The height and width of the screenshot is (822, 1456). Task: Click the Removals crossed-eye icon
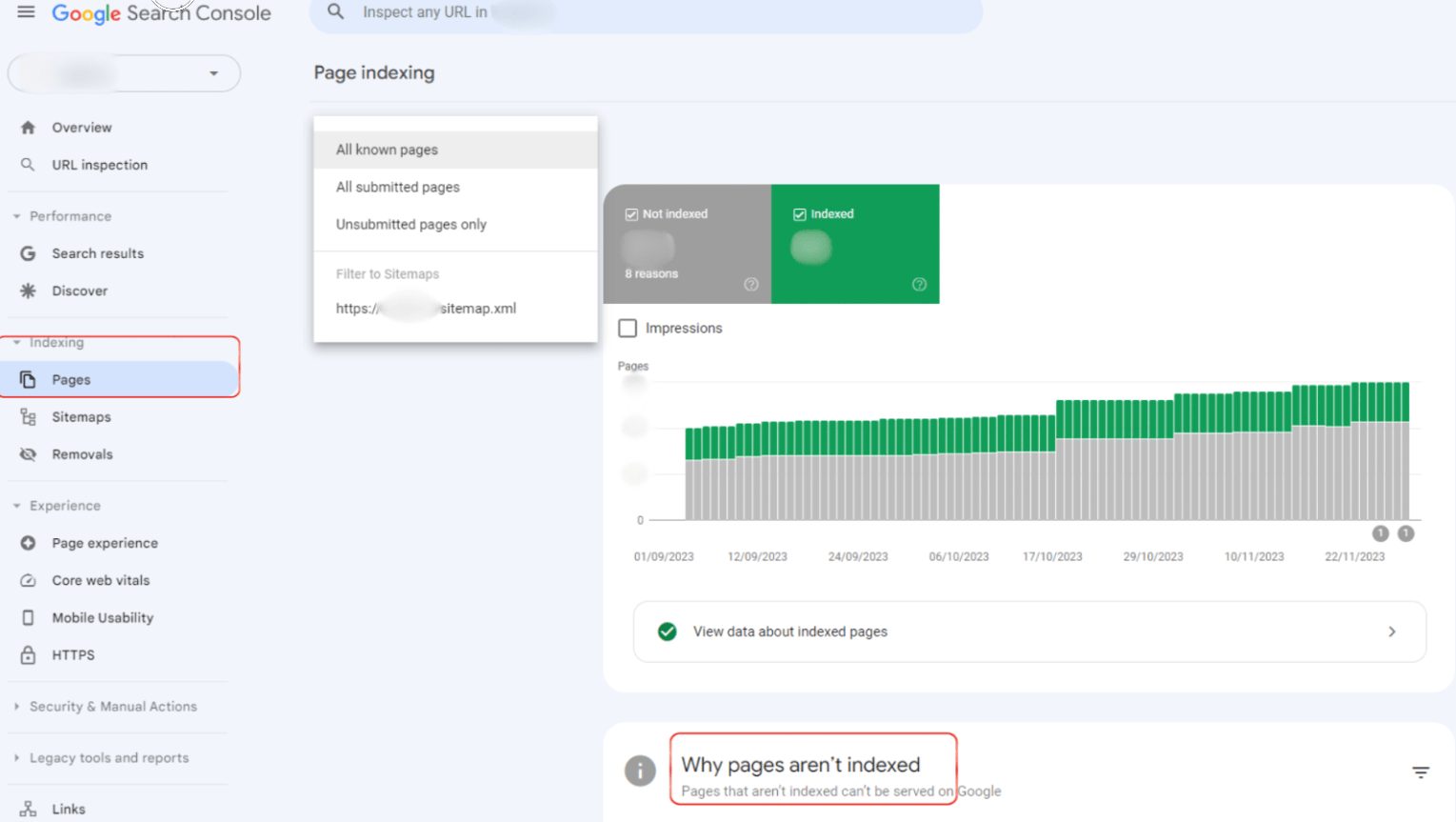tap(28, 454)
